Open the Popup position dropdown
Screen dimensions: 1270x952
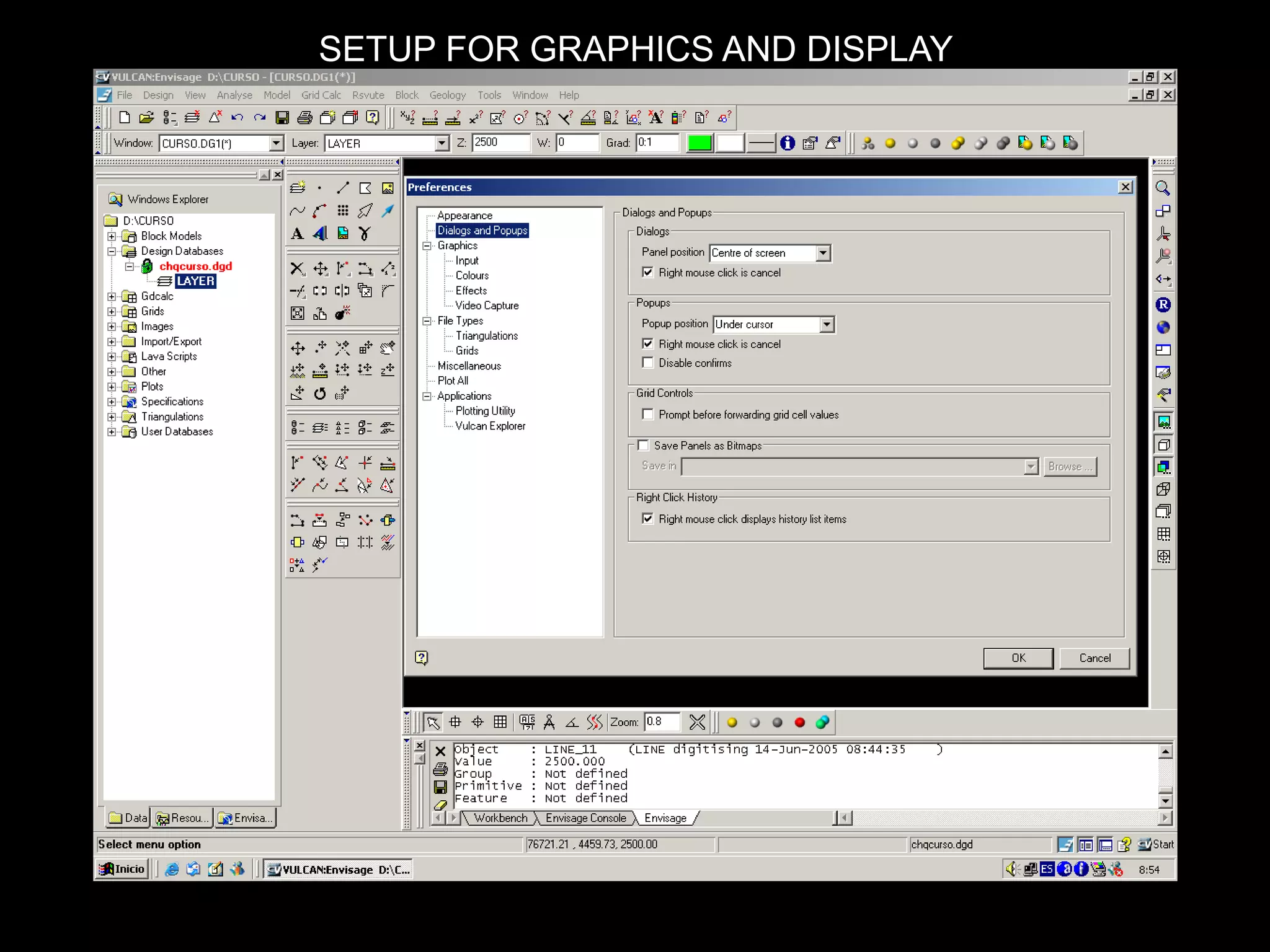pos(827,324)
